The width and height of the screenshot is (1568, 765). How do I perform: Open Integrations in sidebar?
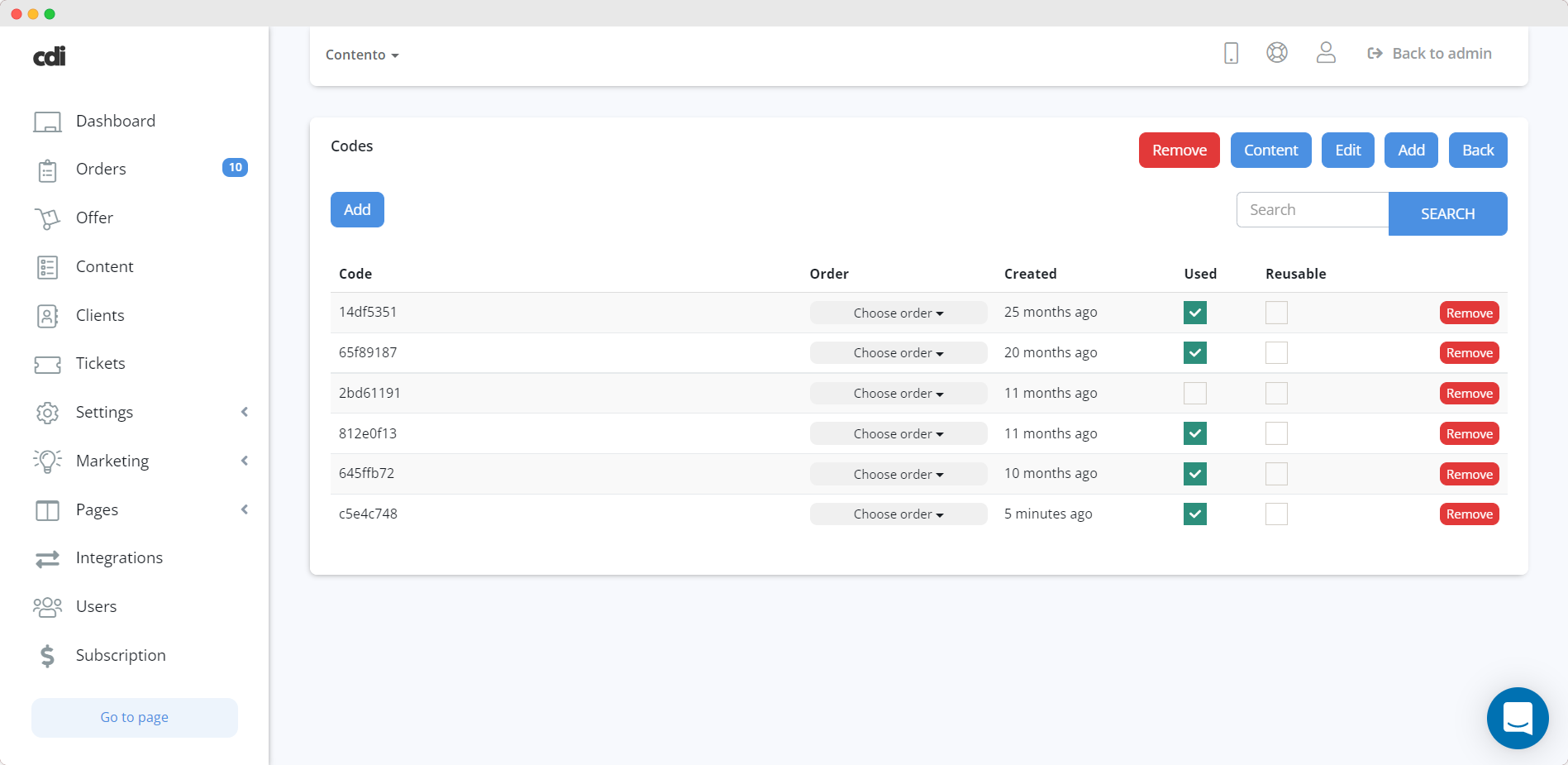119,557
